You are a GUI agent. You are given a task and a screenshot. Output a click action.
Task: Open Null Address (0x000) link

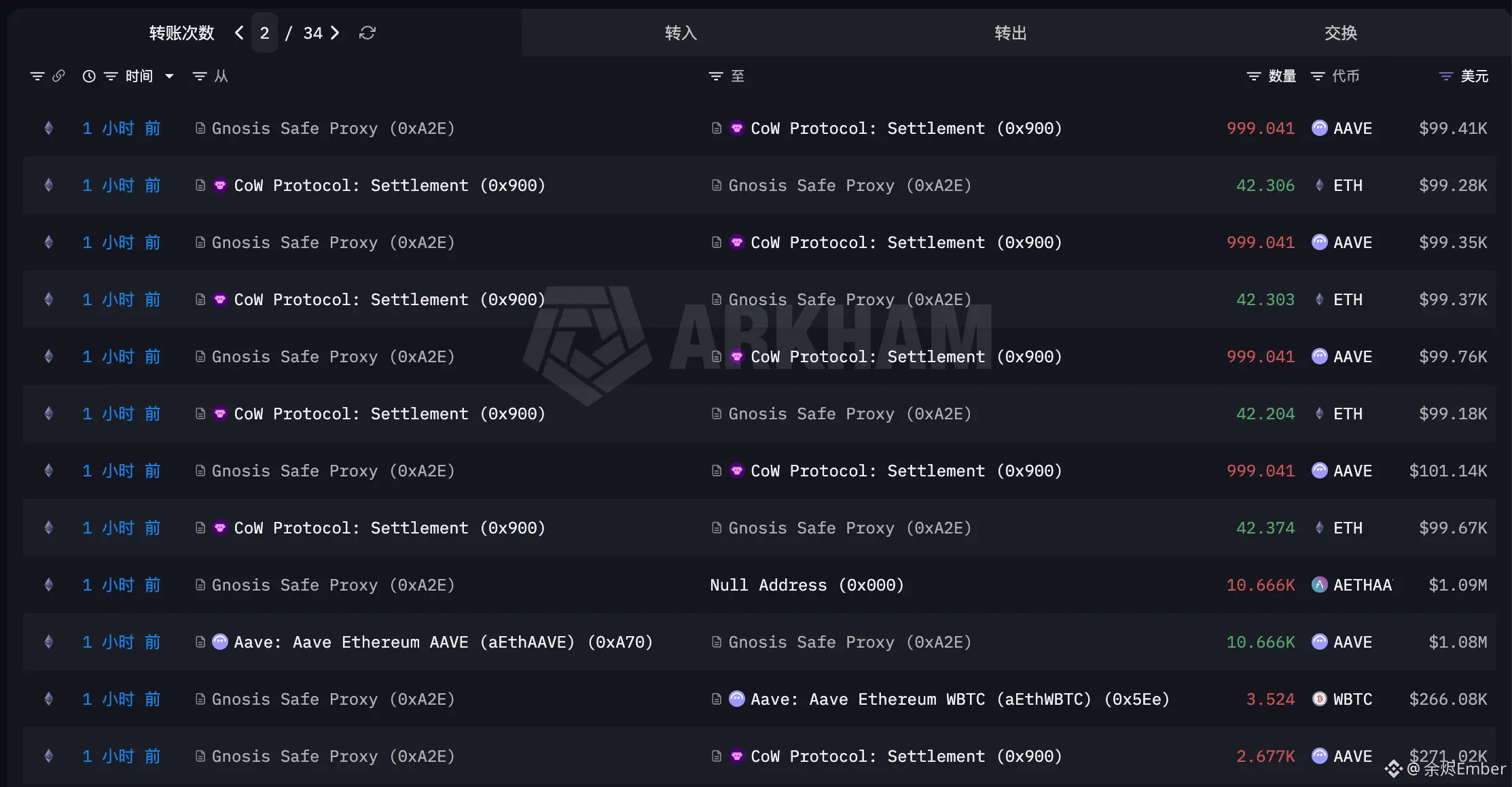tap(806, 585)
